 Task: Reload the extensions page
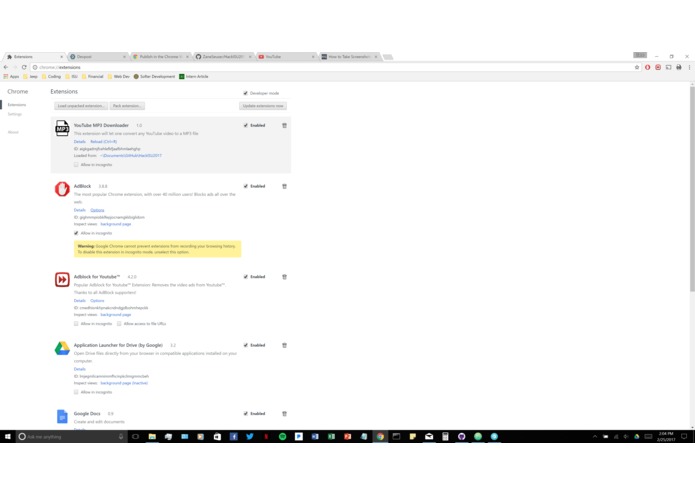click(24, 67)
